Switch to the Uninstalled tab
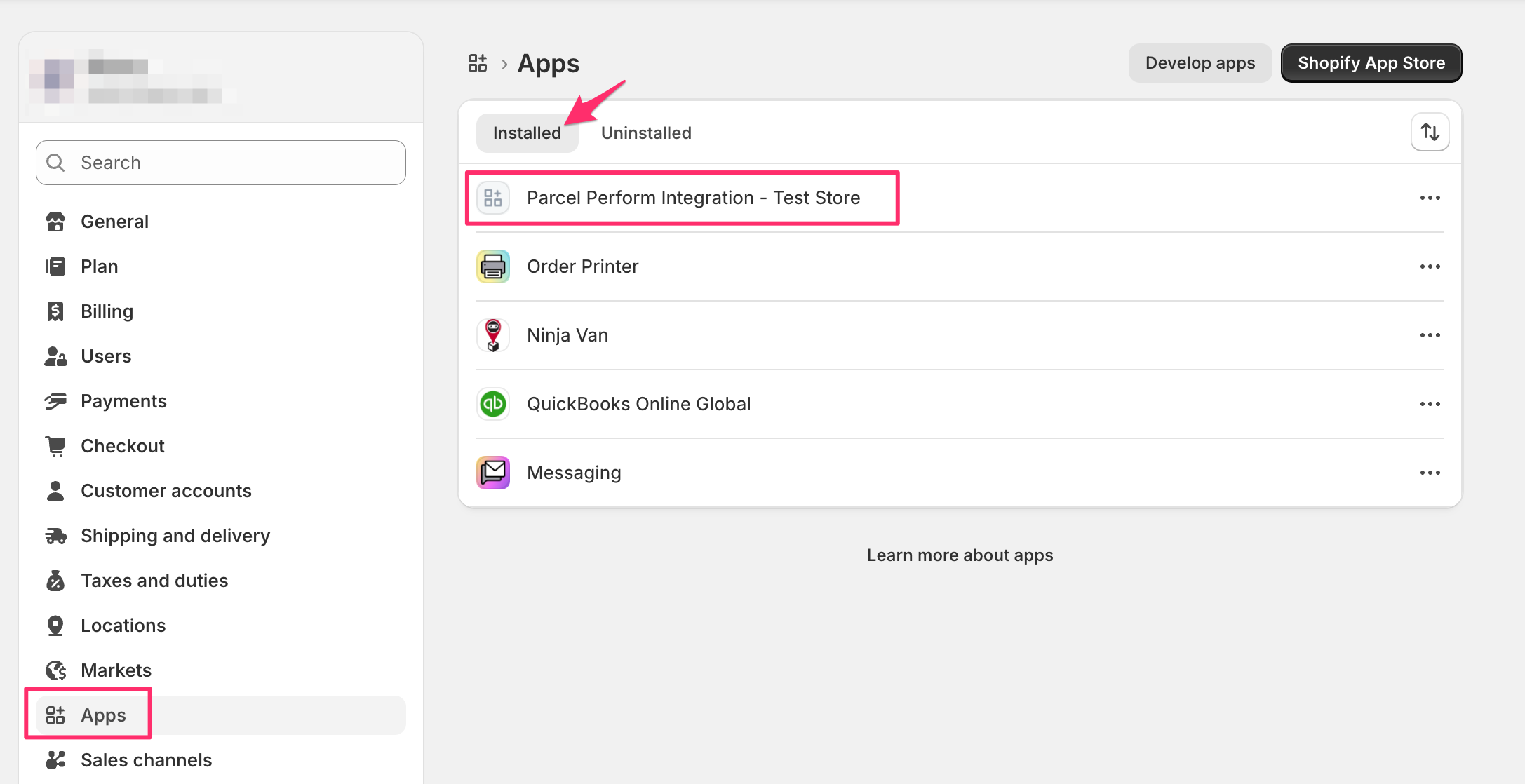Viewport: 1525px width, 784px height. point(646,133)
